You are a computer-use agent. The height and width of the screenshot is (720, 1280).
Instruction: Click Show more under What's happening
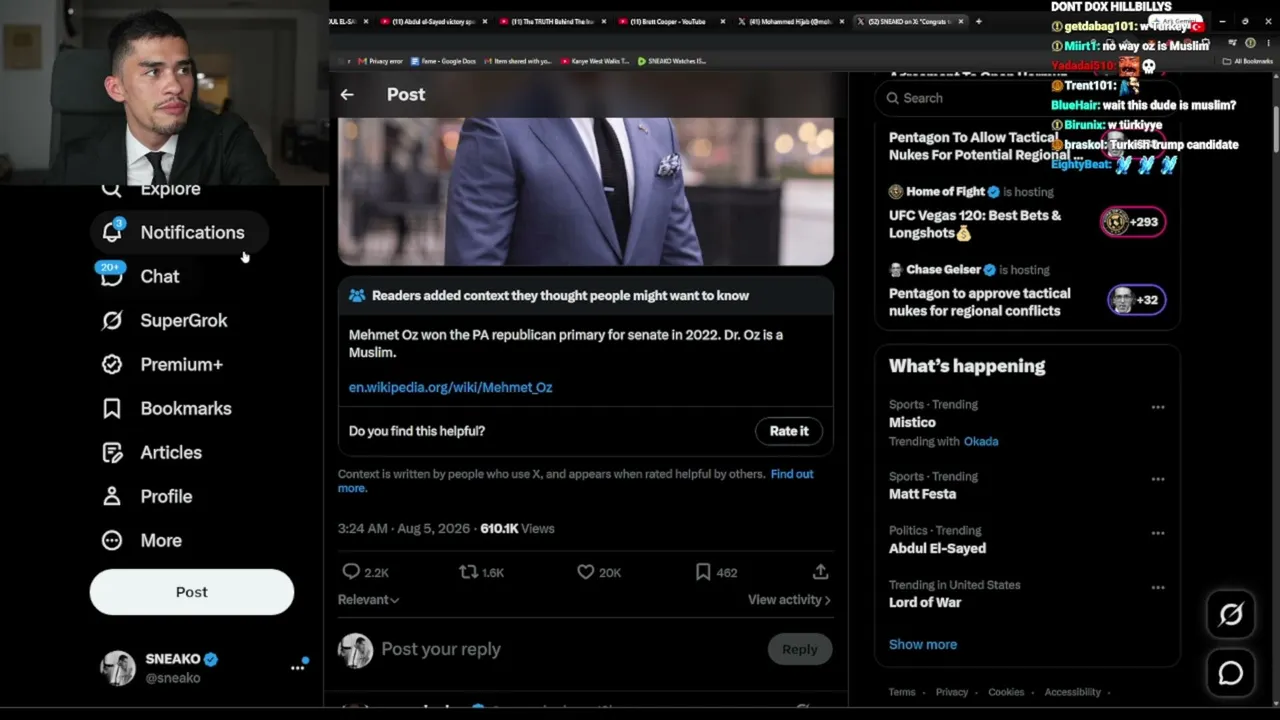tap(923, 644)
